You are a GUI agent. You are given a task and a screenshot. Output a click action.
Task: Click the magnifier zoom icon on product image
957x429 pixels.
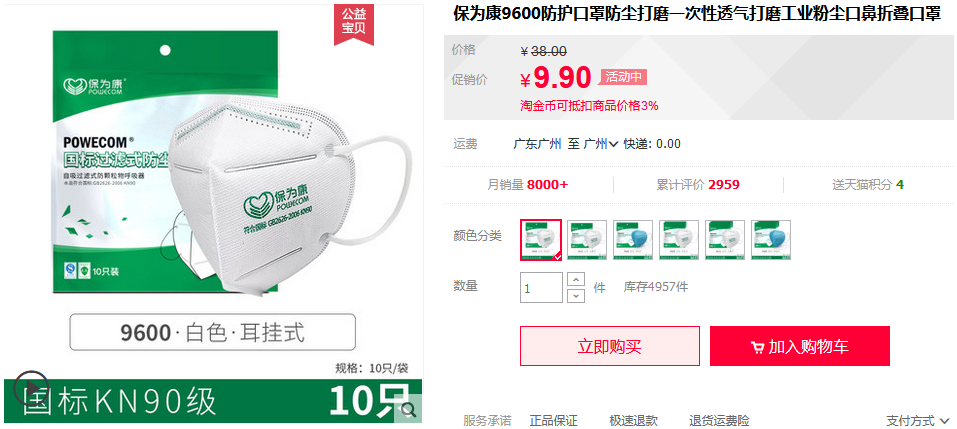(409, 411)
